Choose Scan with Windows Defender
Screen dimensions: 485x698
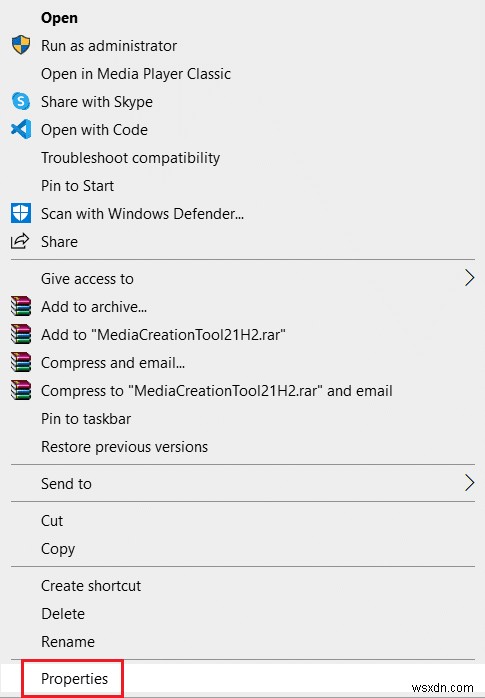[x=142, y=214]
